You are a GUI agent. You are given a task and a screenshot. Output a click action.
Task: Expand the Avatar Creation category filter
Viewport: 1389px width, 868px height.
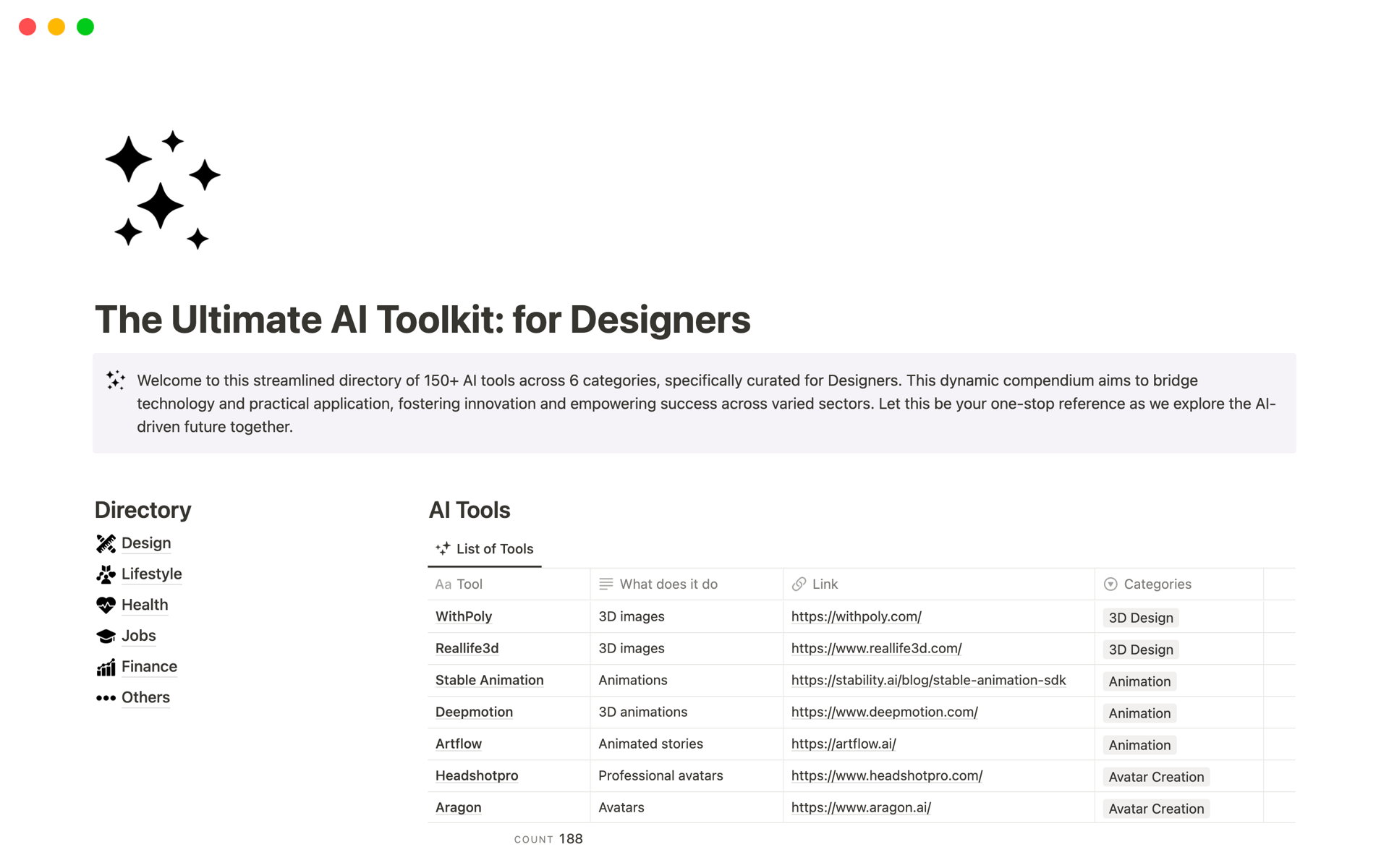[1156, 776]
